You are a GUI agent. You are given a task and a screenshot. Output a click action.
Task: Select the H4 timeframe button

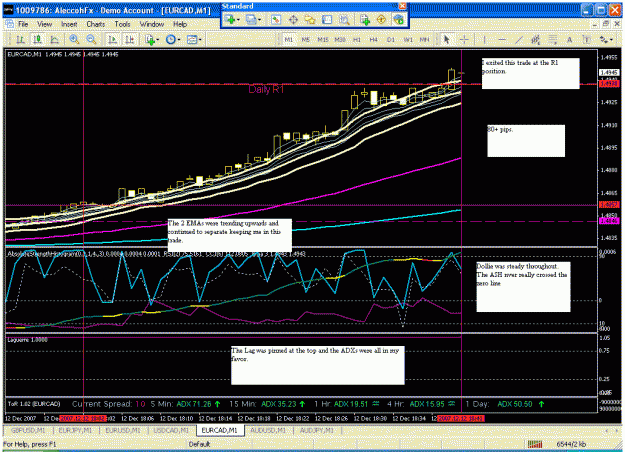373,39
